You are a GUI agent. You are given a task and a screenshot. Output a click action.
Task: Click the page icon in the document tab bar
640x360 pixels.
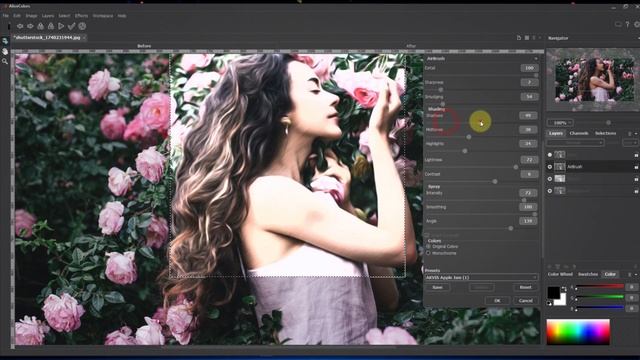(x=519, y=38)
